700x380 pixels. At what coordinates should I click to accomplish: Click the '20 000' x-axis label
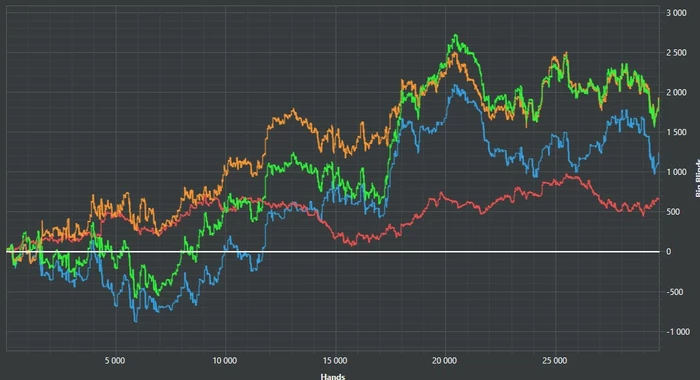444,361
